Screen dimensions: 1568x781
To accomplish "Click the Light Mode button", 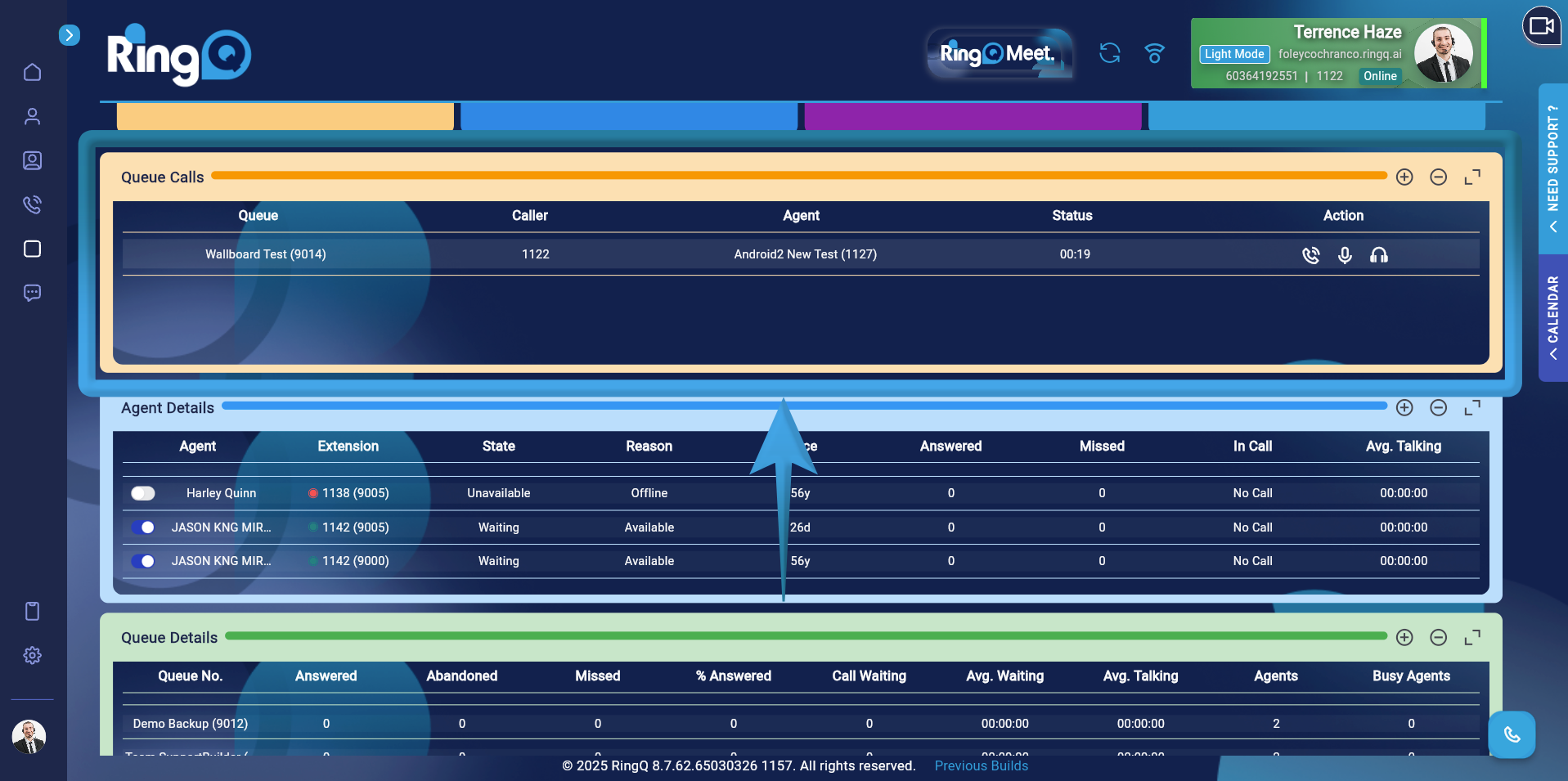I will [x=1234, y=54].
